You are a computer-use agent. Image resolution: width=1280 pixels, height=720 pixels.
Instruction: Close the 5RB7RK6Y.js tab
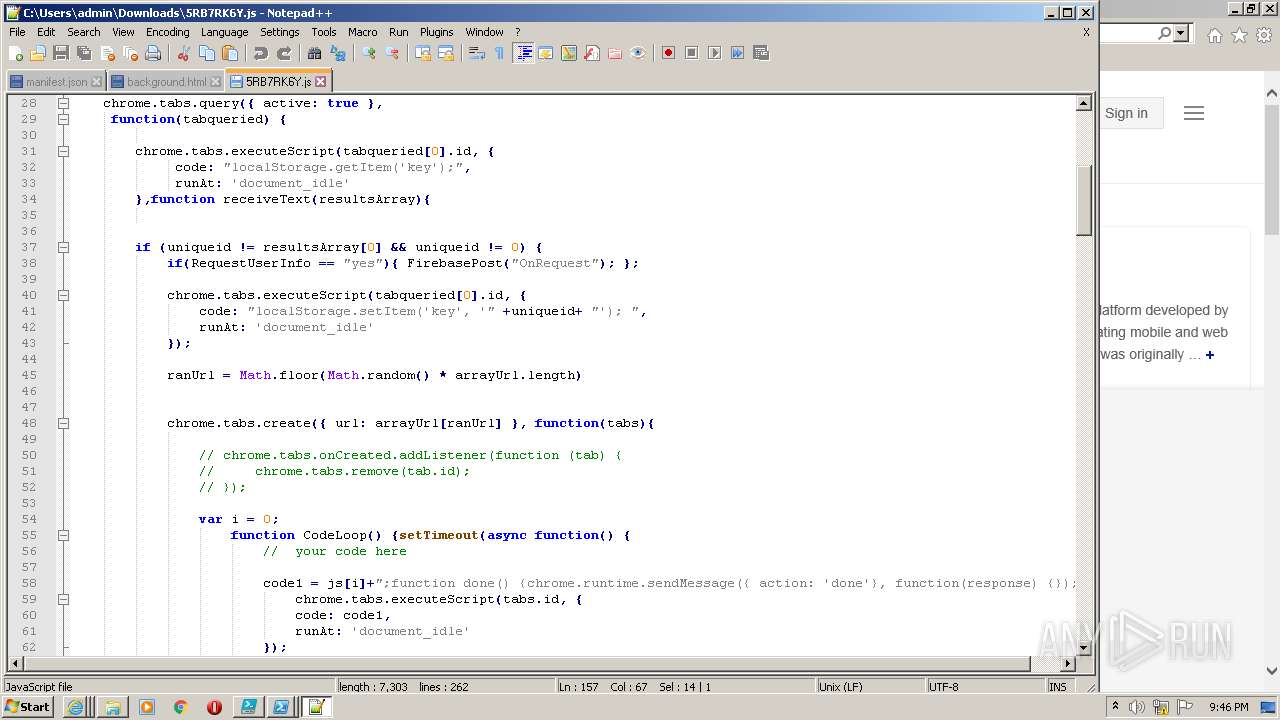(x=320, y=82)
